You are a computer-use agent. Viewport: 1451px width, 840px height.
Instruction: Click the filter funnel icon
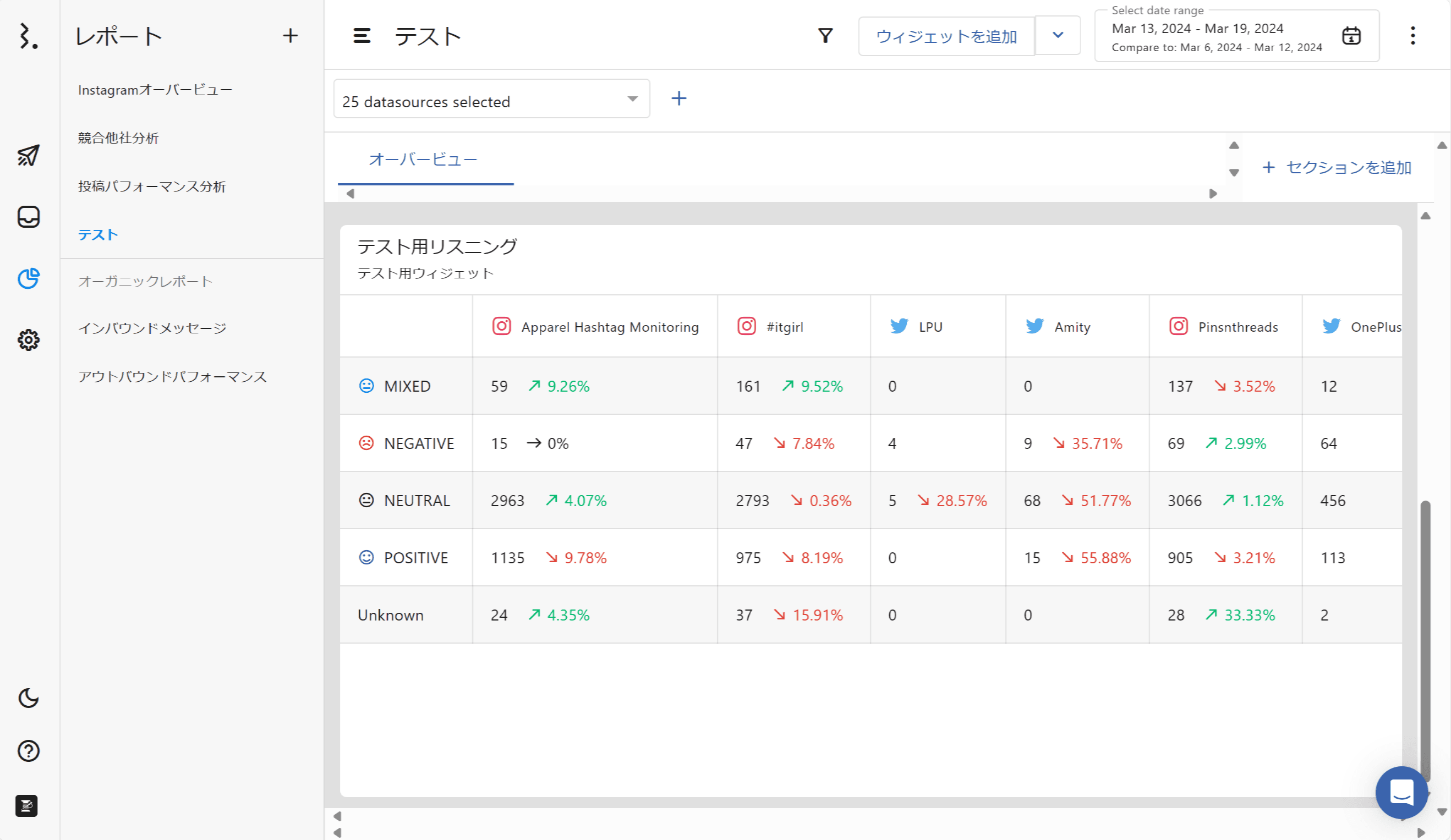click(x=825, y=36)
